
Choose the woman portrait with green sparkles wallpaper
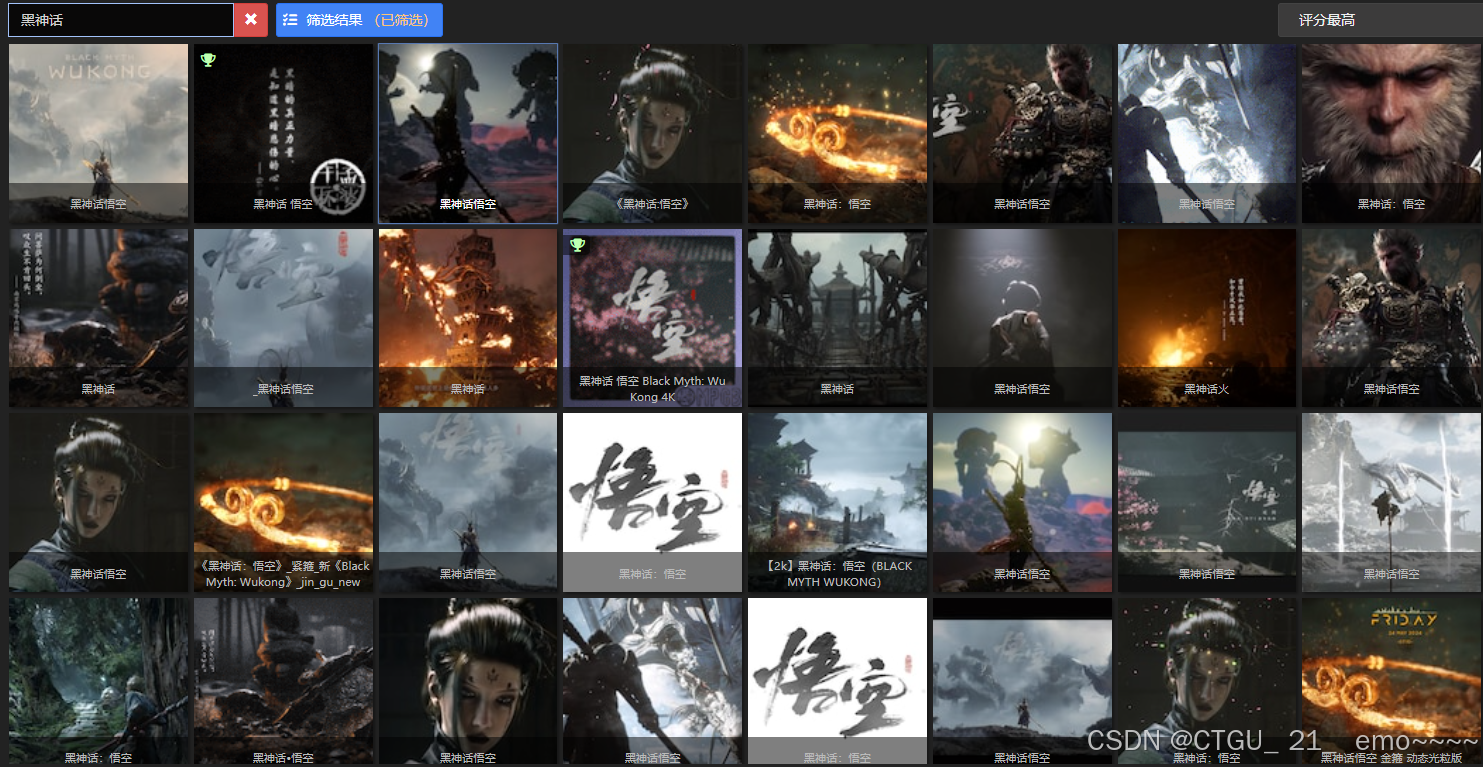click(x=1207, y=682)
